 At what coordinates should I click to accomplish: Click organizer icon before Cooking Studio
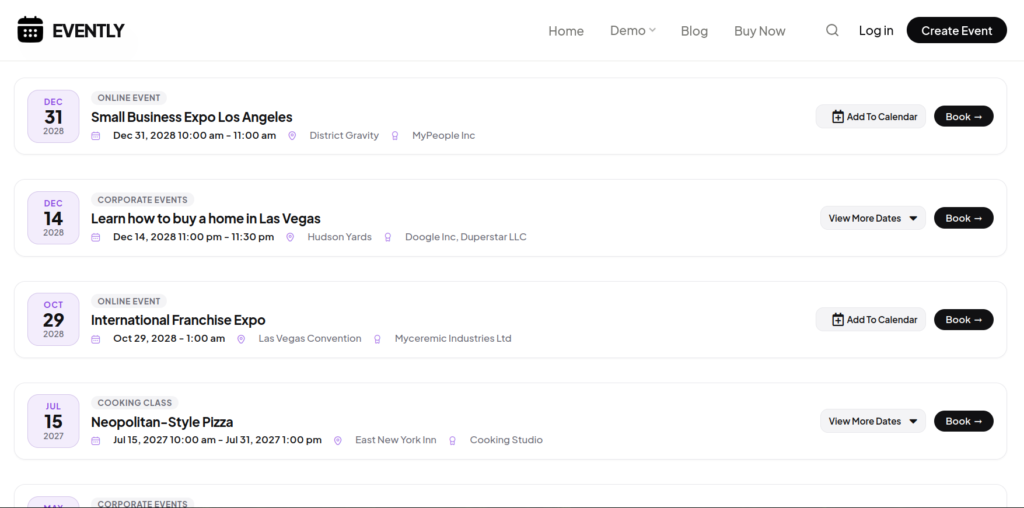(x=452, y=441)
